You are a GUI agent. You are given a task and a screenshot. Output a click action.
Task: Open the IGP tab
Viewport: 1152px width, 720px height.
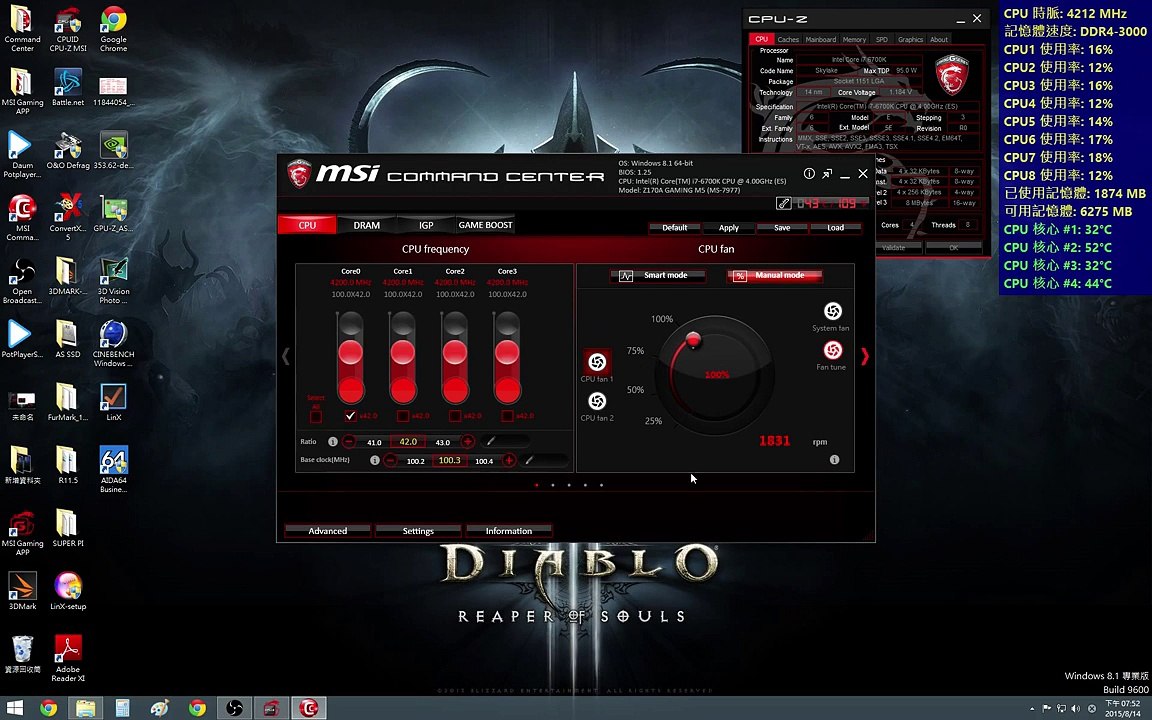pos(426,225)
